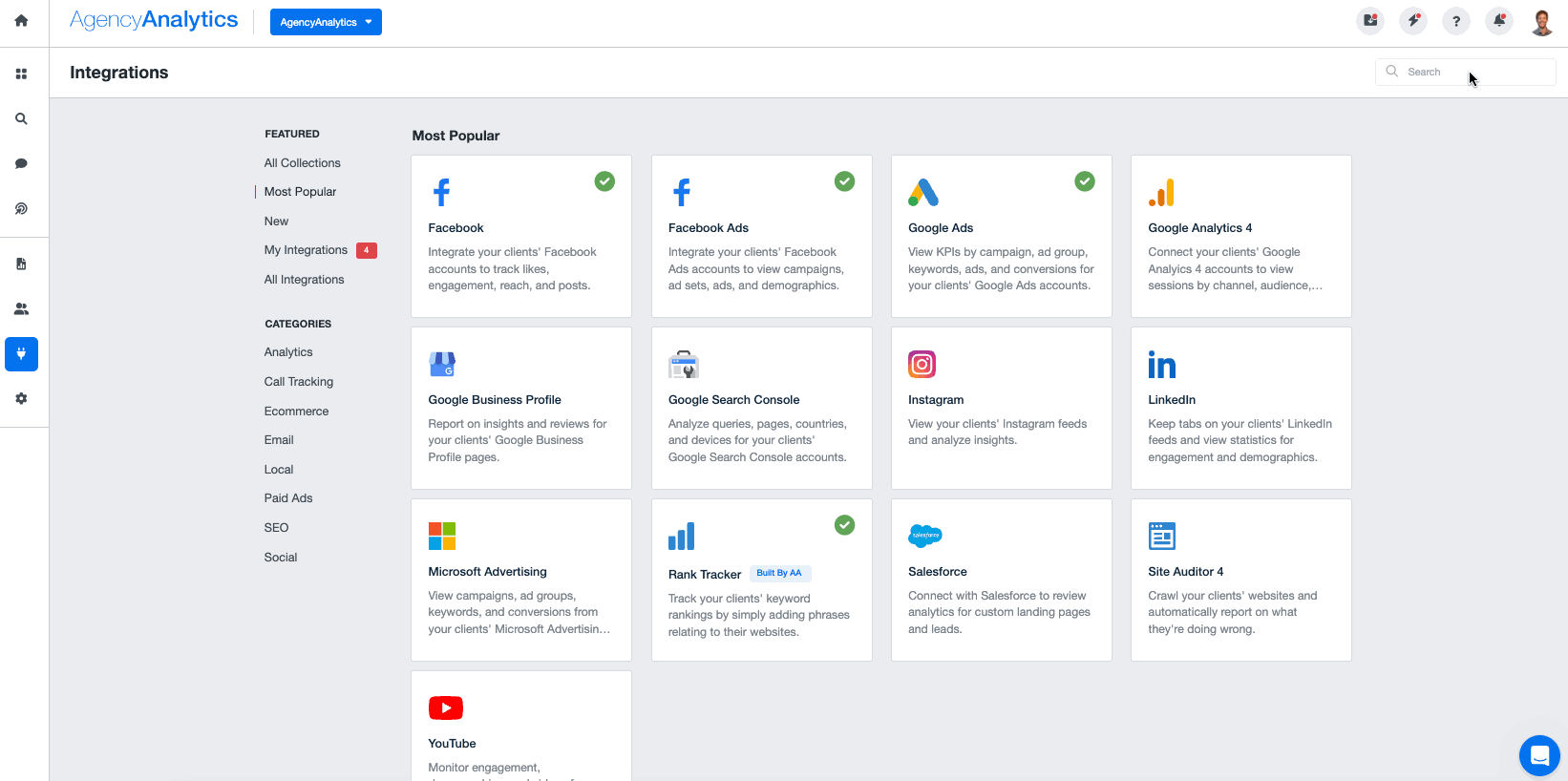Open the user profile avatar menu
The image size is (1568, 781).
click(1541, 21)
